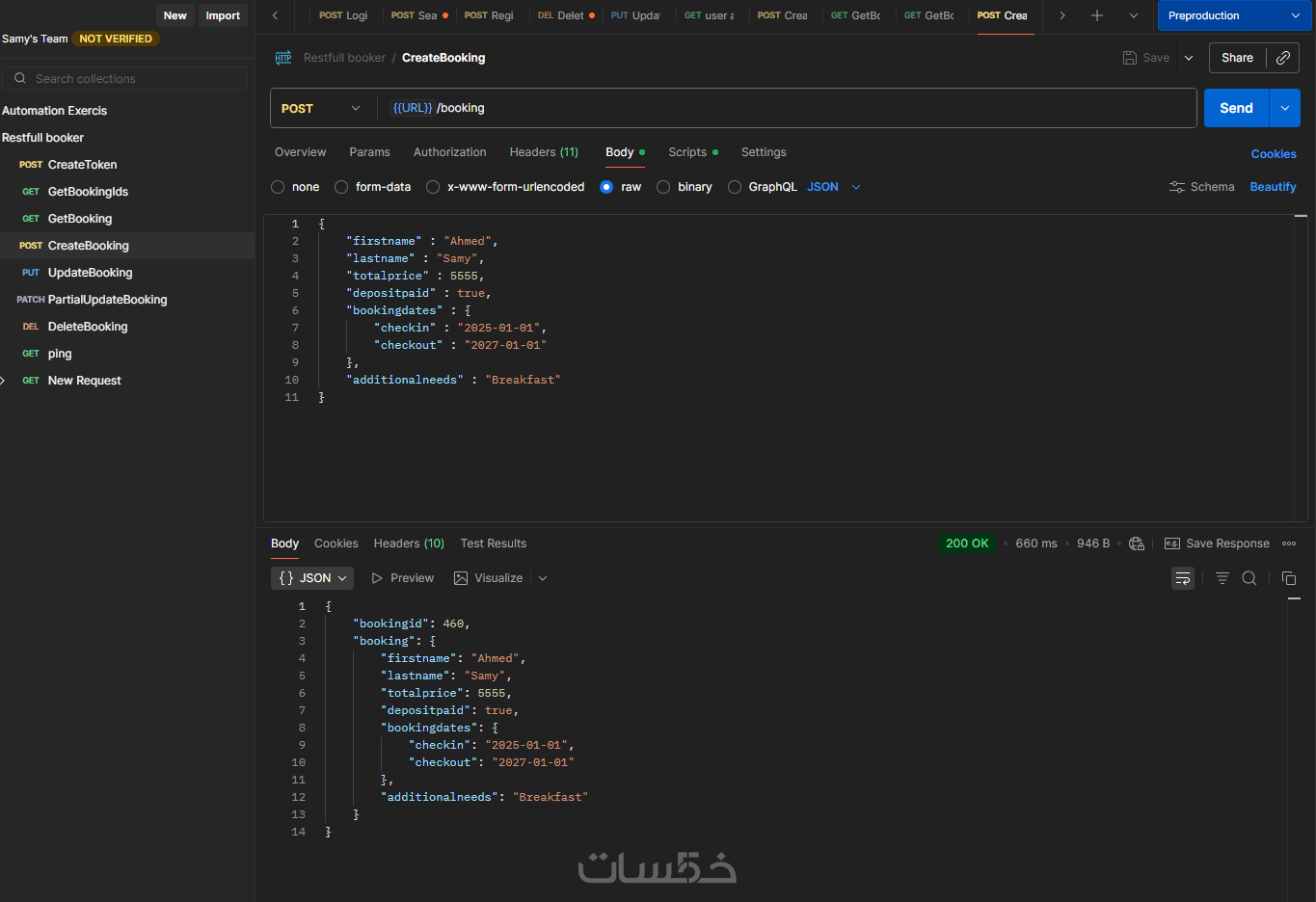This screenshot has height=902, width=1316.
Task: Open the Scripts tab
Action: pyautogui.click(x=693, y=152)
